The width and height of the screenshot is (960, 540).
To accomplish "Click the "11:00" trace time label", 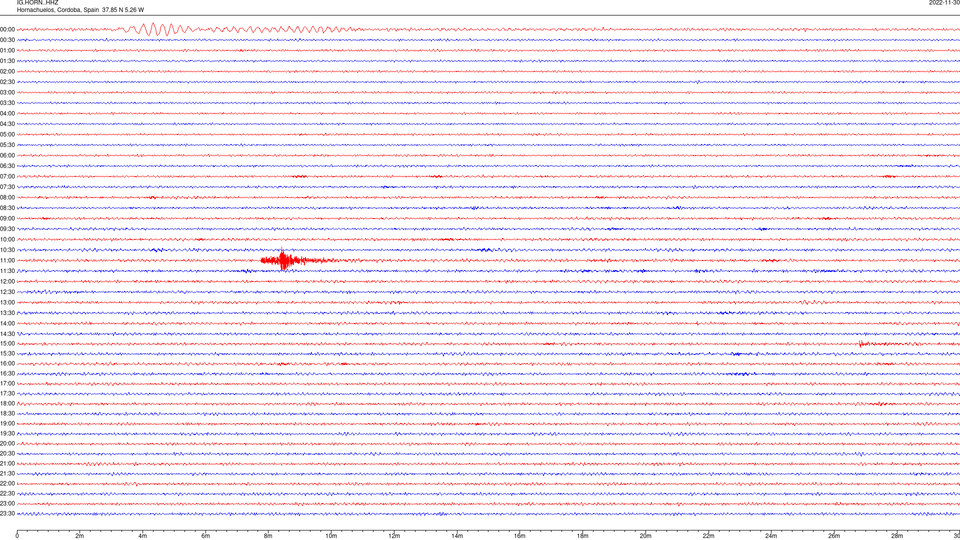I will click(7, 261).
